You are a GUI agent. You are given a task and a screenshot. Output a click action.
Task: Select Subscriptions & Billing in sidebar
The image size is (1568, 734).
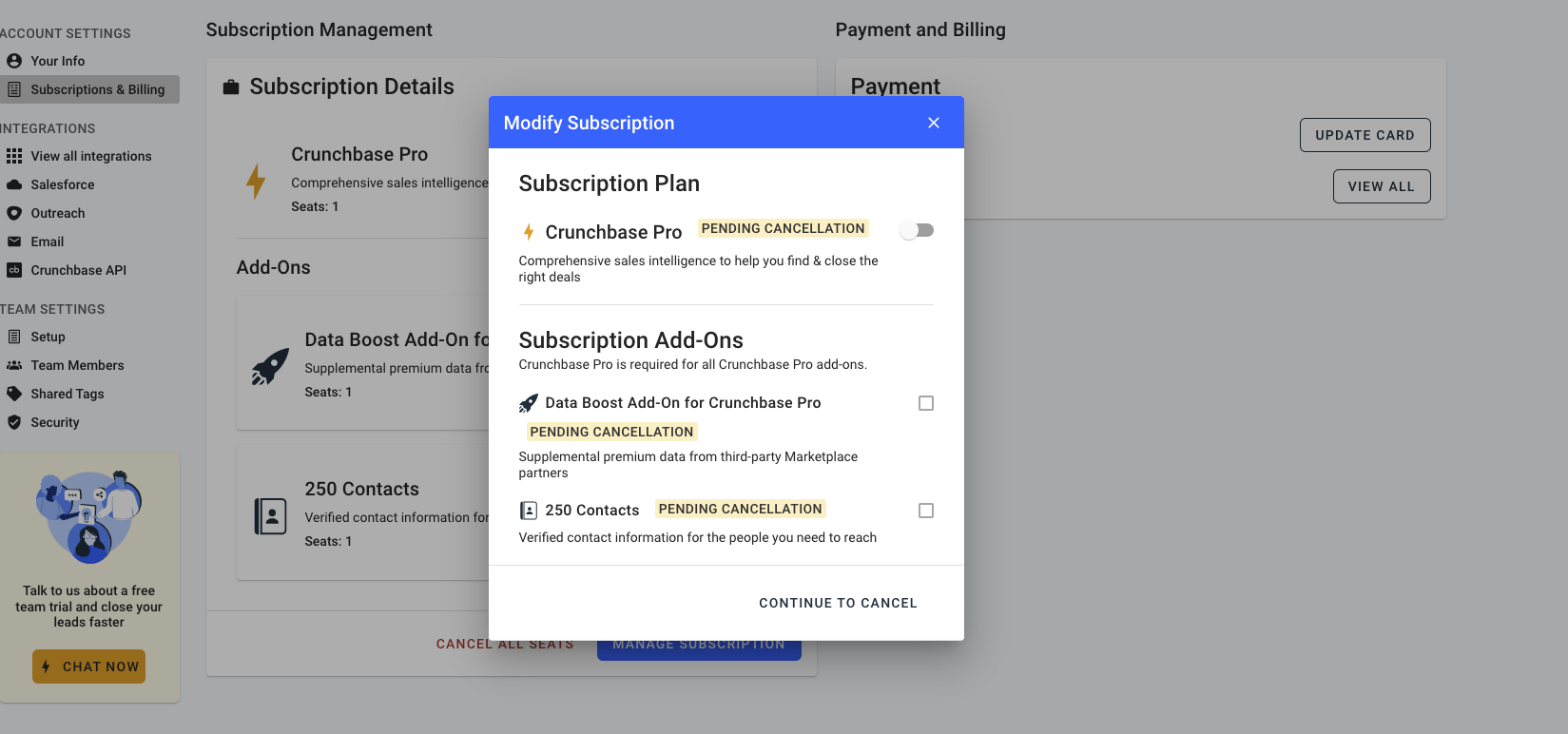click(x=89, y=89)
